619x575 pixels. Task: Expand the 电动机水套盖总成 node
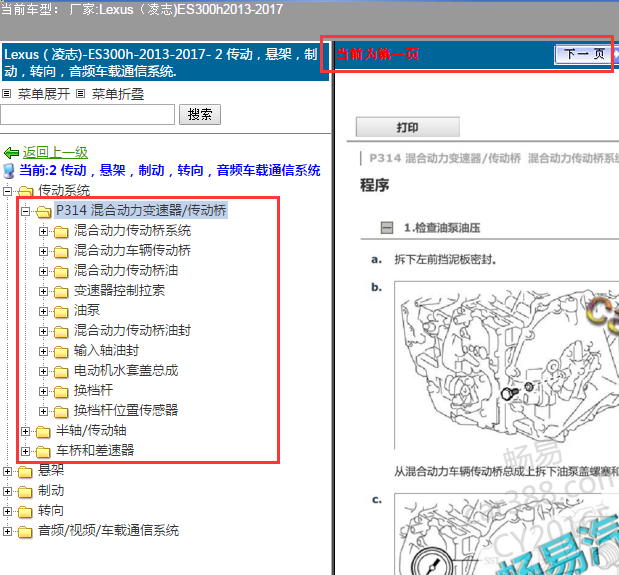(x=43, y=372)
